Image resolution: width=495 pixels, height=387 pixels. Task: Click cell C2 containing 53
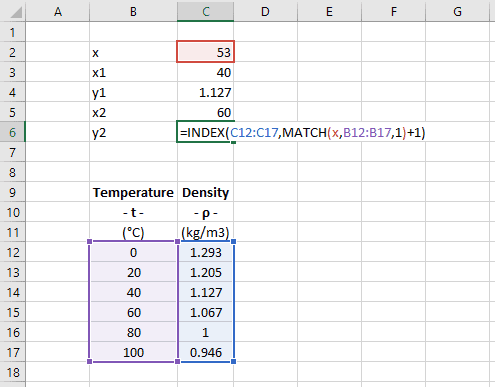click(x=205, y=52)
